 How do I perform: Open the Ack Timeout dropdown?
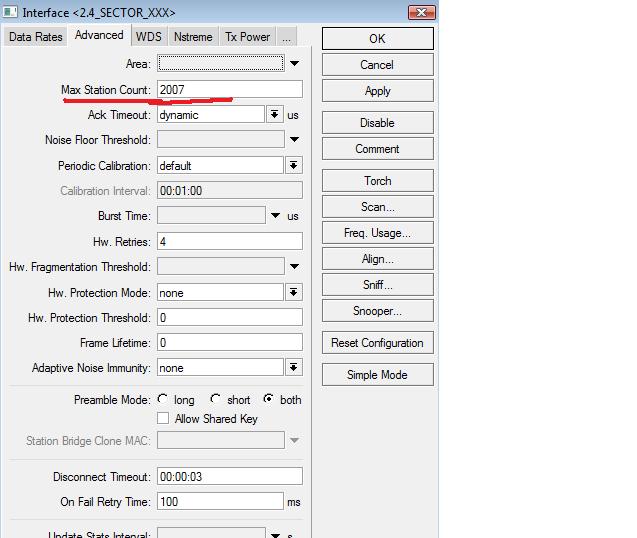(275, 115)
